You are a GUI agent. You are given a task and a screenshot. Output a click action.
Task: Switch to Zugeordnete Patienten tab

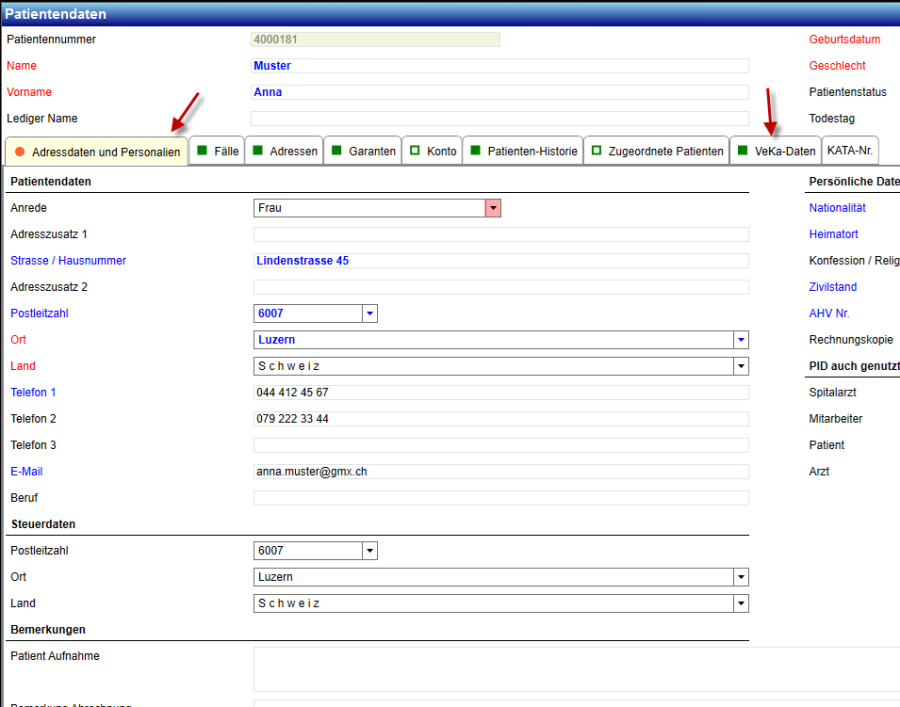pos(657,151)
